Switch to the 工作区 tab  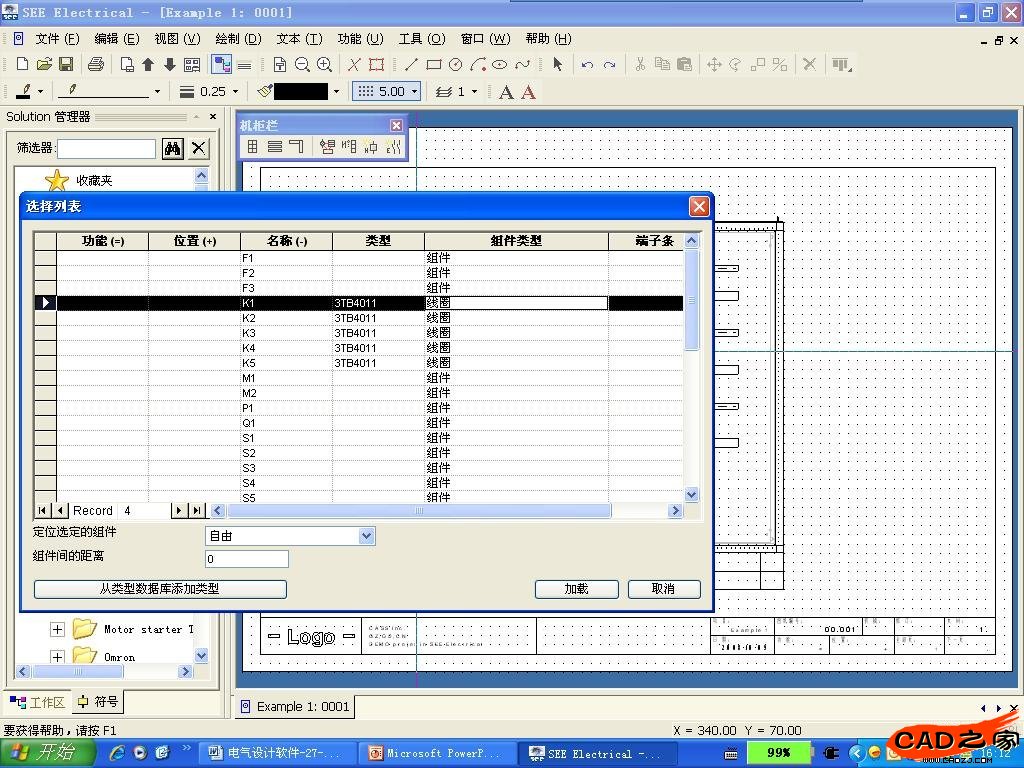tap(37, 703)
